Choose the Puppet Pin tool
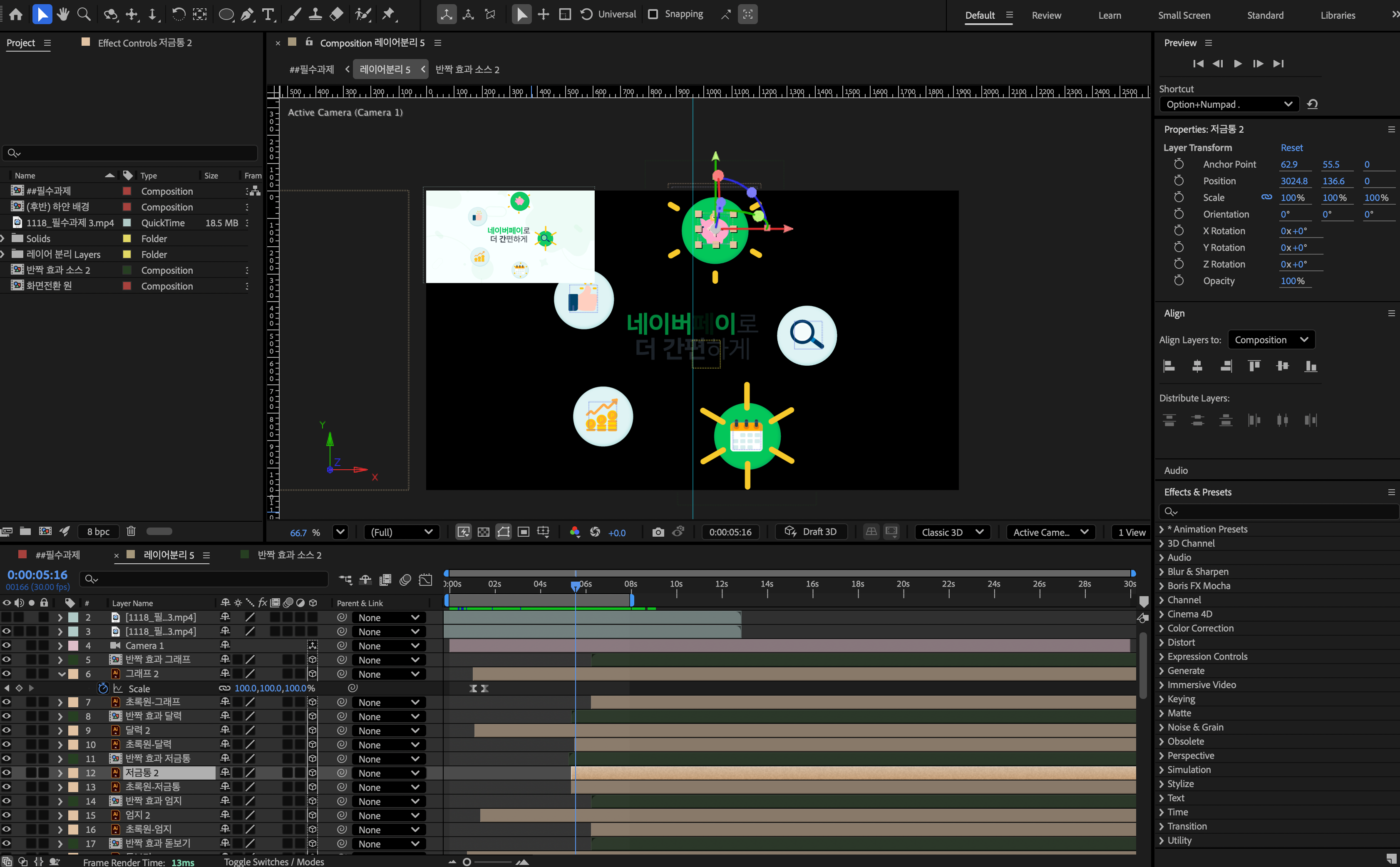The image size is (1400, 867). [x=389, y=14]
